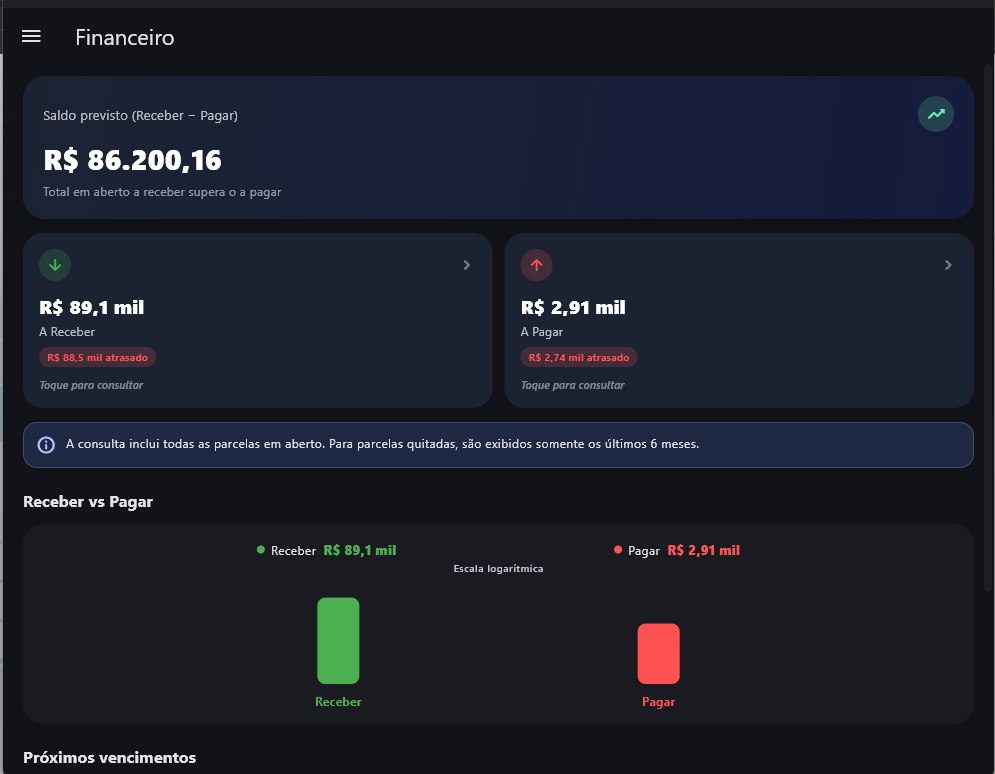Click the red Pagar legend dot
This screenshot has width=995, height=774.
(x=618, y=550)
